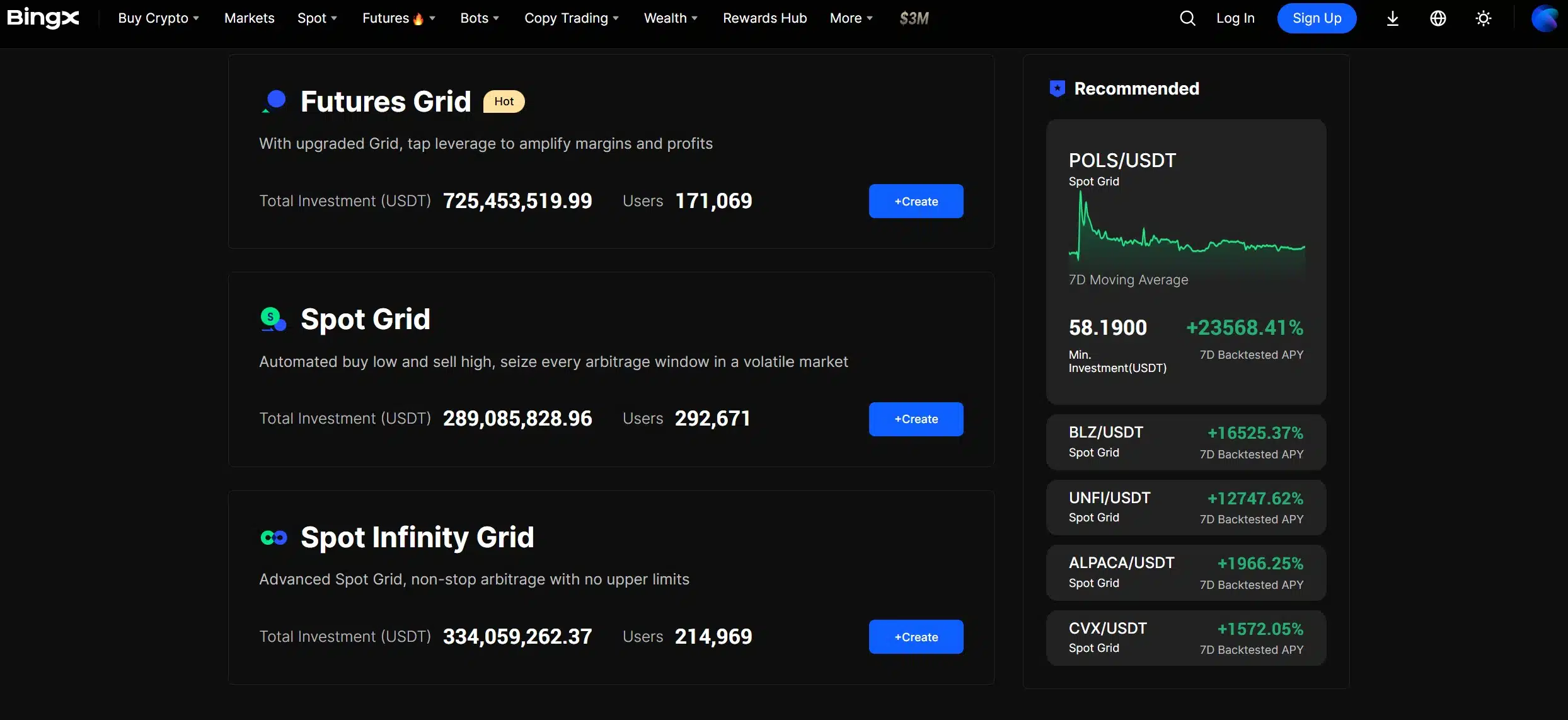Screen dimensions: 1568x720
Task: Expand the Bots dropdown menu
Action: (x=480, y=18)
